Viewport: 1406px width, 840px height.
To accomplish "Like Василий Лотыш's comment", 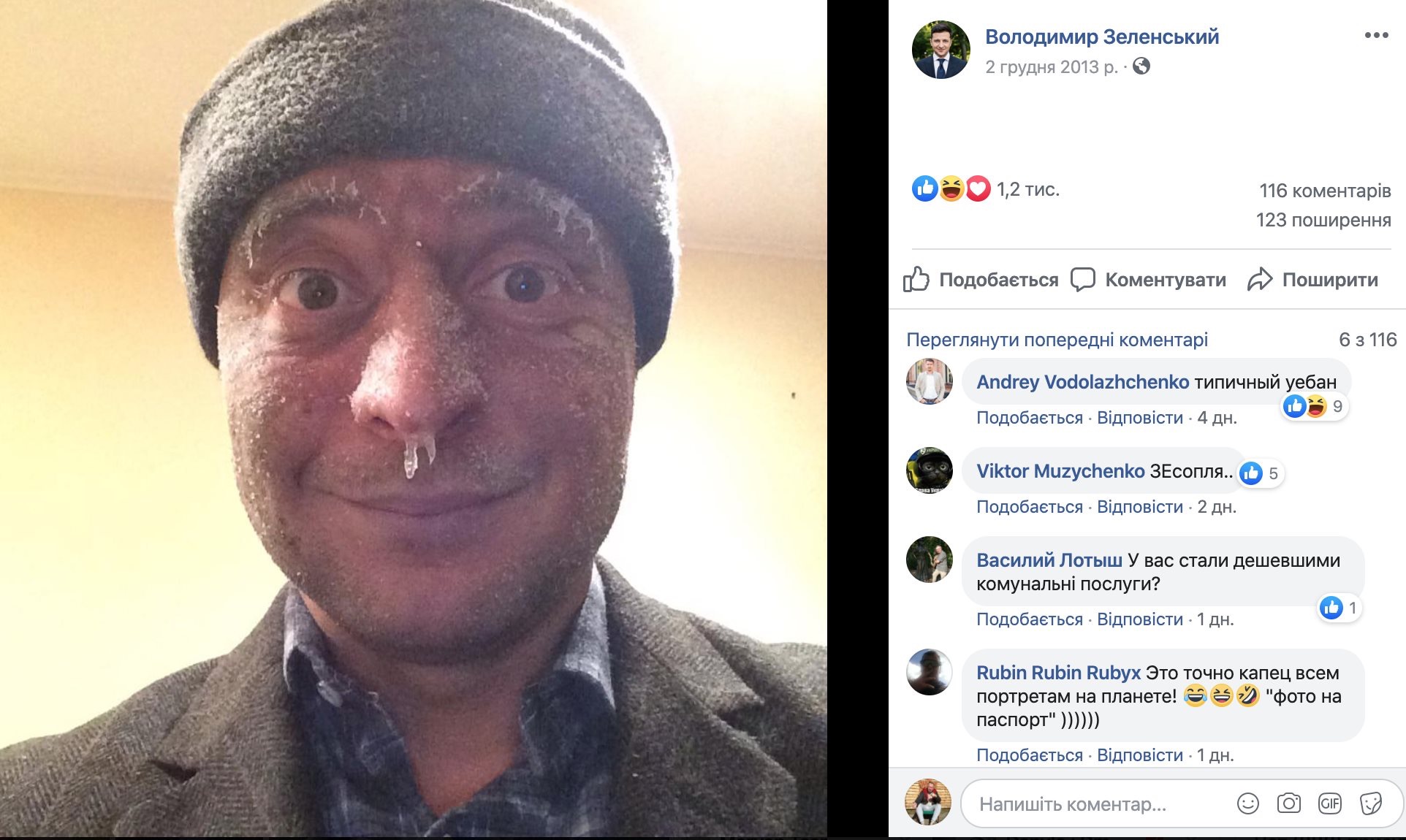I will (1029, 619).
